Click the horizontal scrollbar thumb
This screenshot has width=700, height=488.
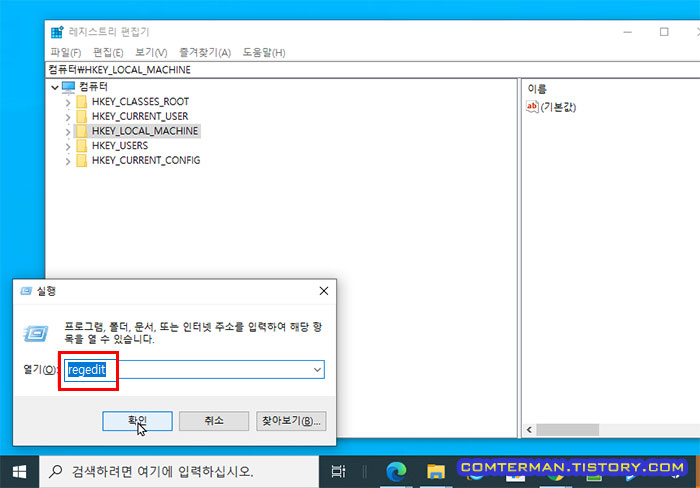point(567,430)
